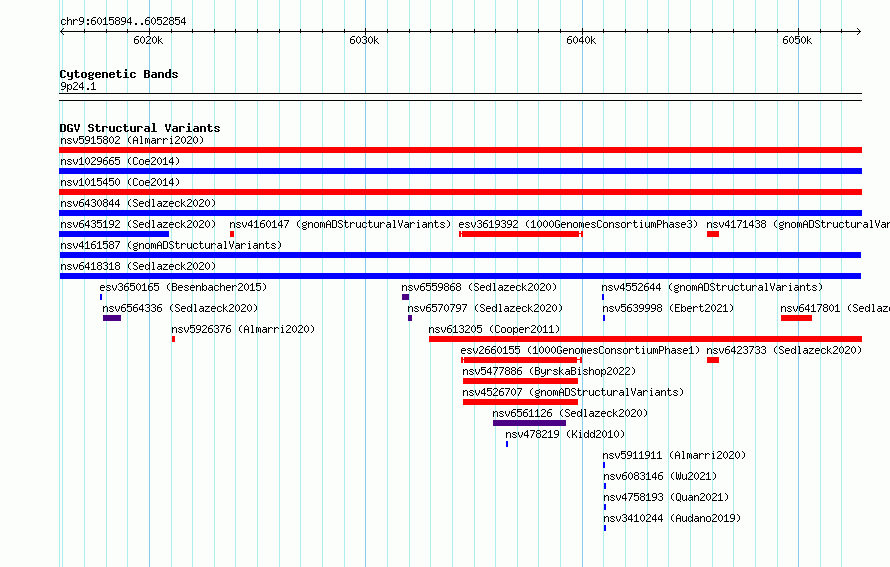The image size is (890, 567).
Task: Open nsv6430844 (Sedlazeck2020) label
Action: 138,203
